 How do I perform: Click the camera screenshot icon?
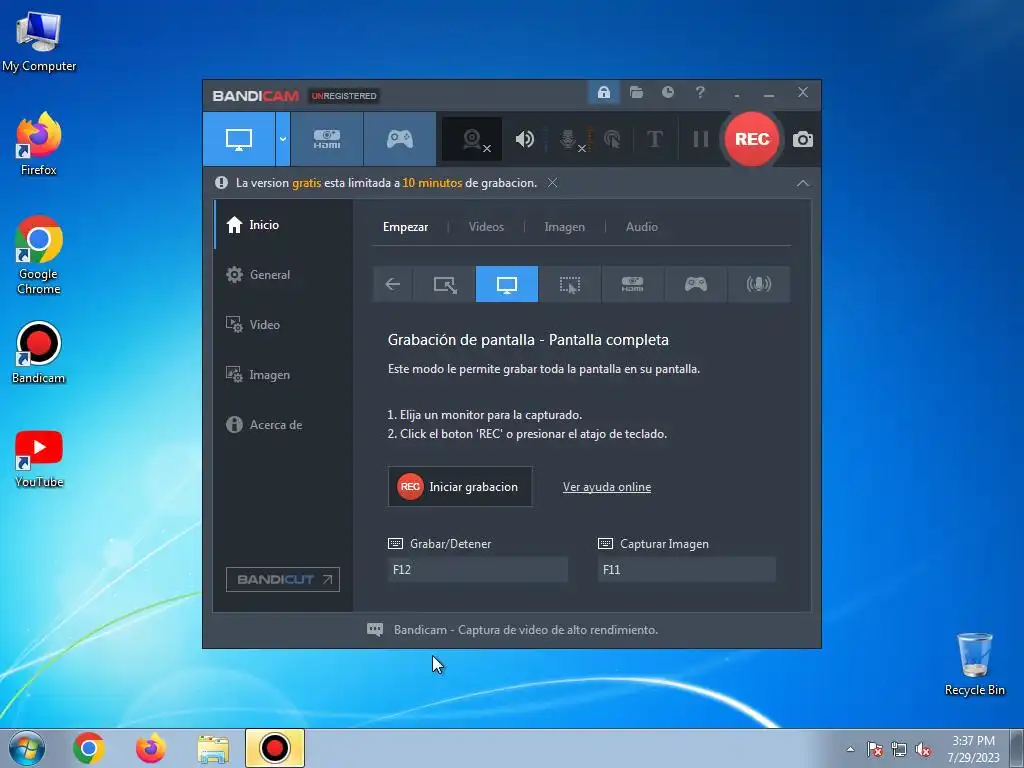[x=803, y=139]
